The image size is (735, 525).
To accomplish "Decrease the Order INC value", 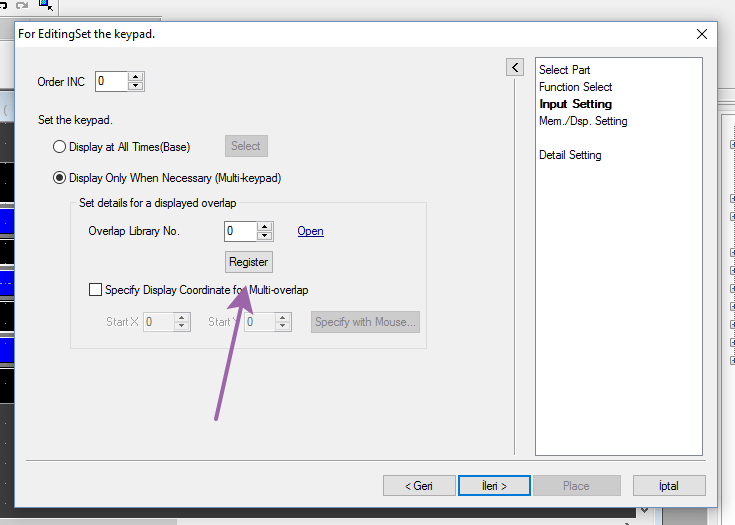I will (136, 86).
